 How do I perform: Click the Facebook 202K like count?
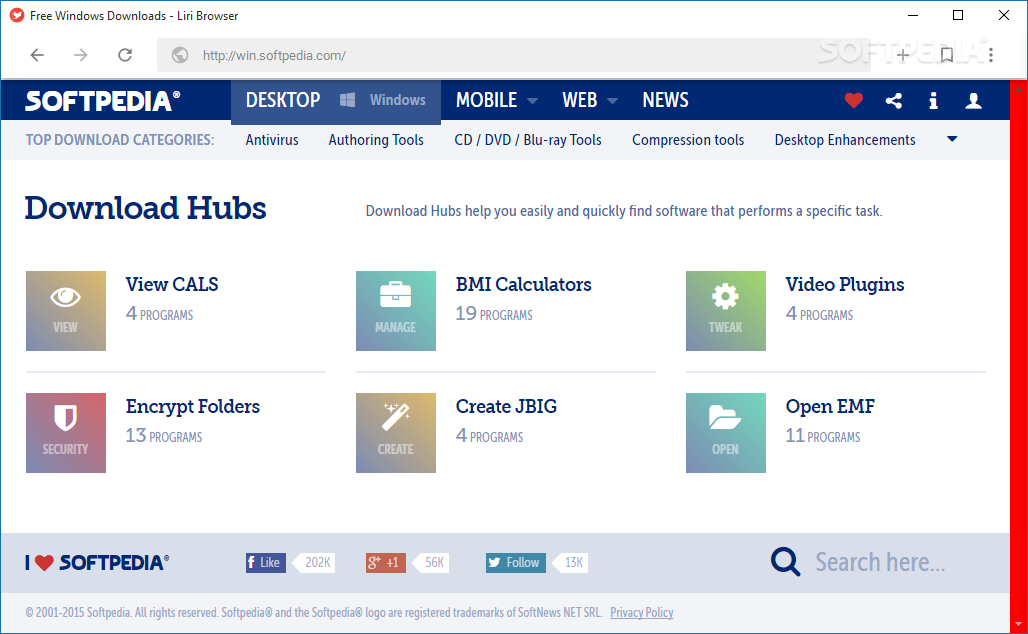[315, 563]
